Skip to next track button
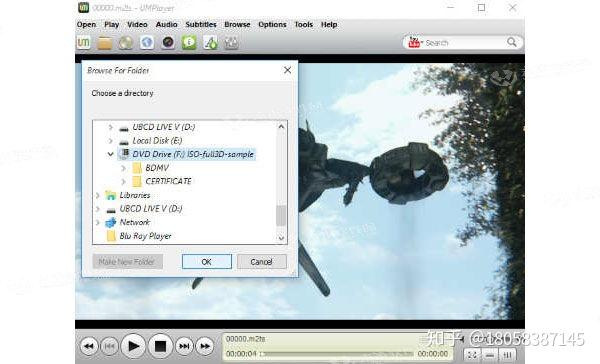This screenshot has height=364, width=600. pyautogui.click(x=184, y=346)
